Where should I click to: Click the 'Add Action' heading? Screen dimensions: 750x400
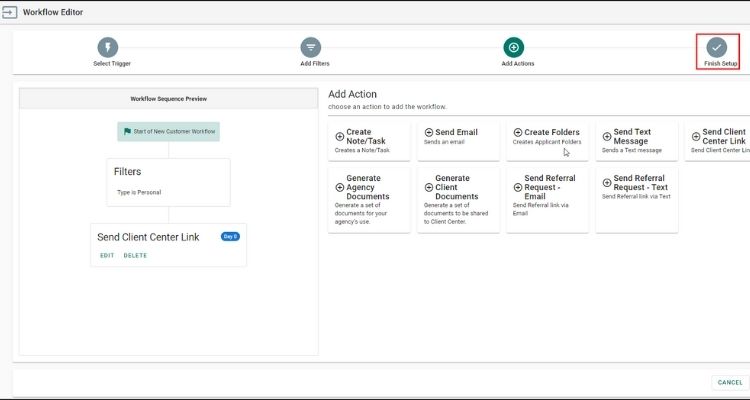[353, 94]
